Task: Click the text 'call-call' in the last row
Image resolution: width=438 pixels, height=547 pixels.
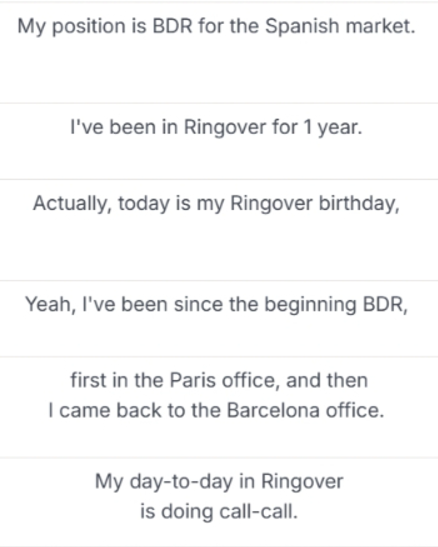Action: (258, 512)
